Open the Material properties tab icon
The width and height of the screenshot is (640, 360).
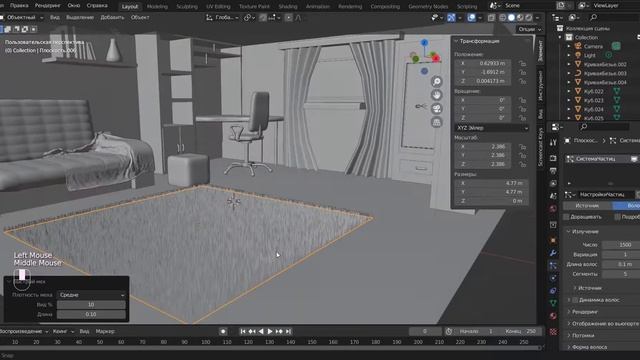[x=553, y=316]
